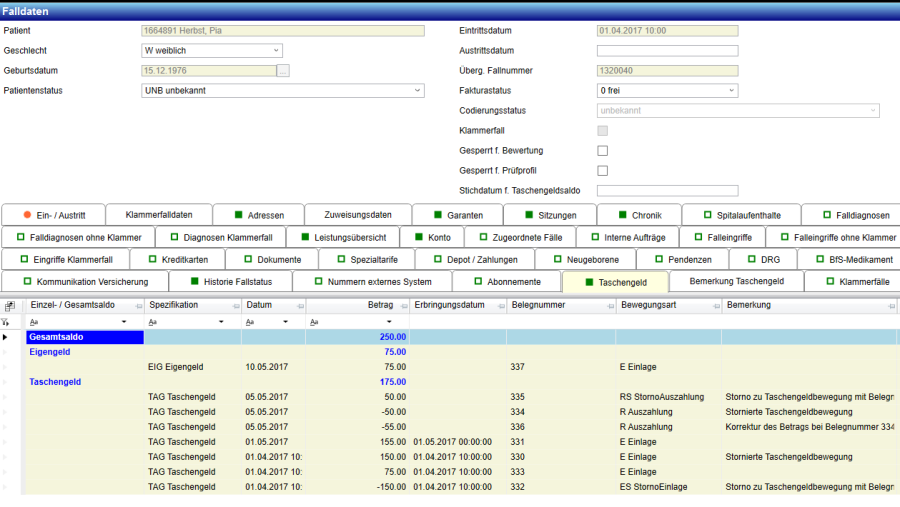Open the Geschlecht dropdown
The image size is (900, 507).
click(276, 51)
